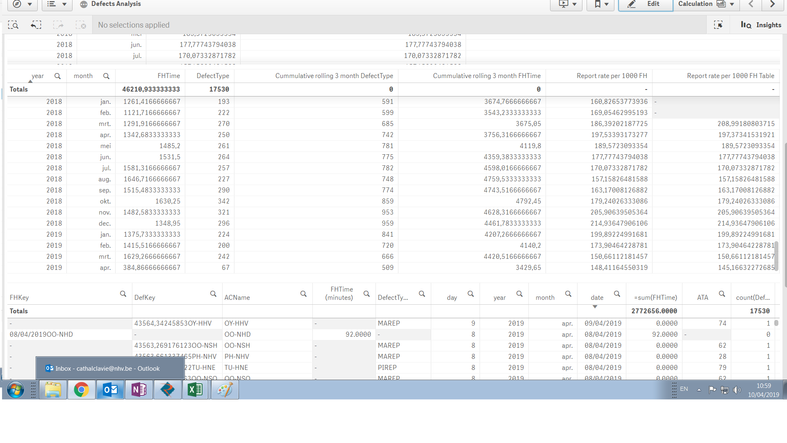Click the scrollbar of the bottom table
Viewport: 787px width, 443px height.
click(x=776, y=324)
